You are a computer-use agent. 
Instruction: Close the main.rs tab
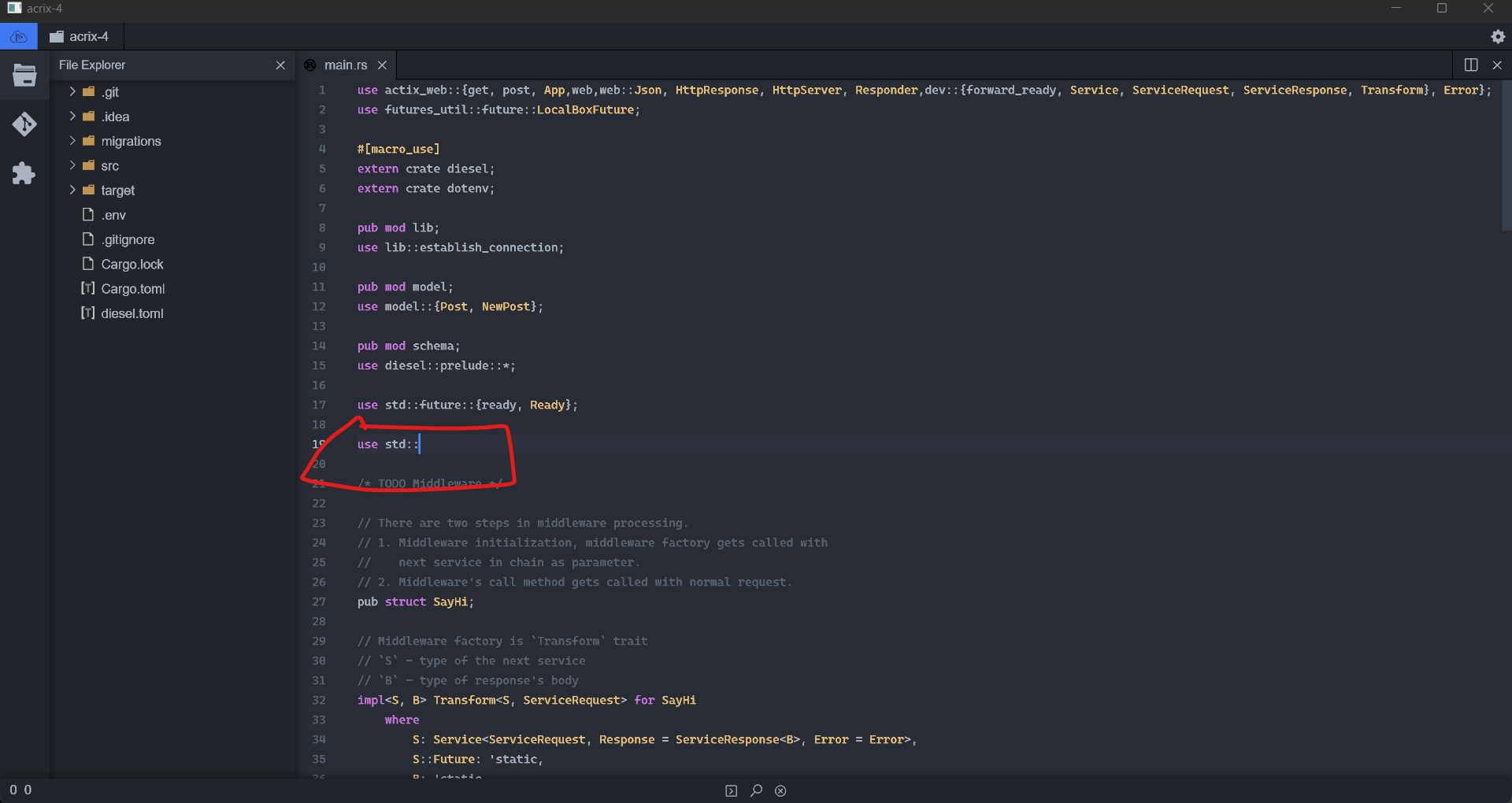point(382,65)
